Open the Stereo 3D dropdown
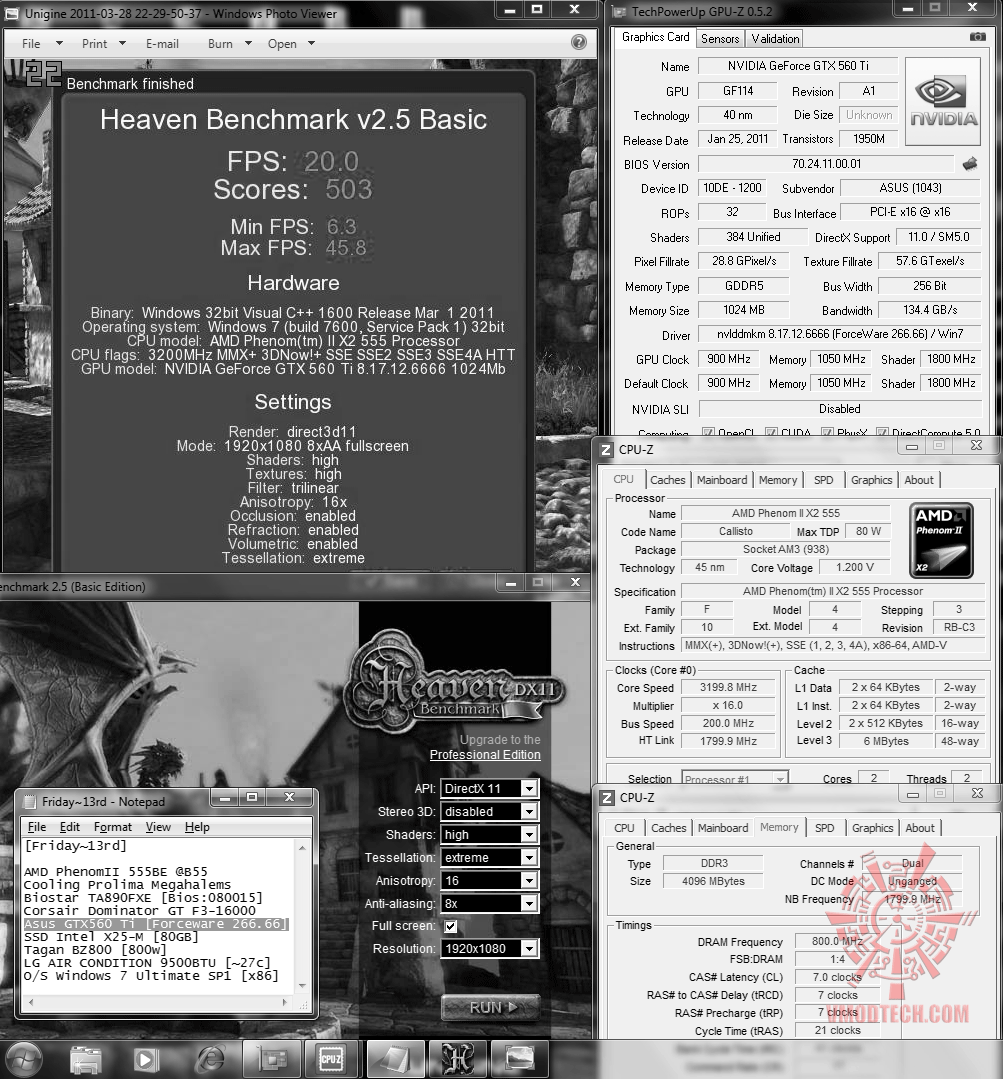The width and height of the screenshot is (1003, 1079). point(489,811)
